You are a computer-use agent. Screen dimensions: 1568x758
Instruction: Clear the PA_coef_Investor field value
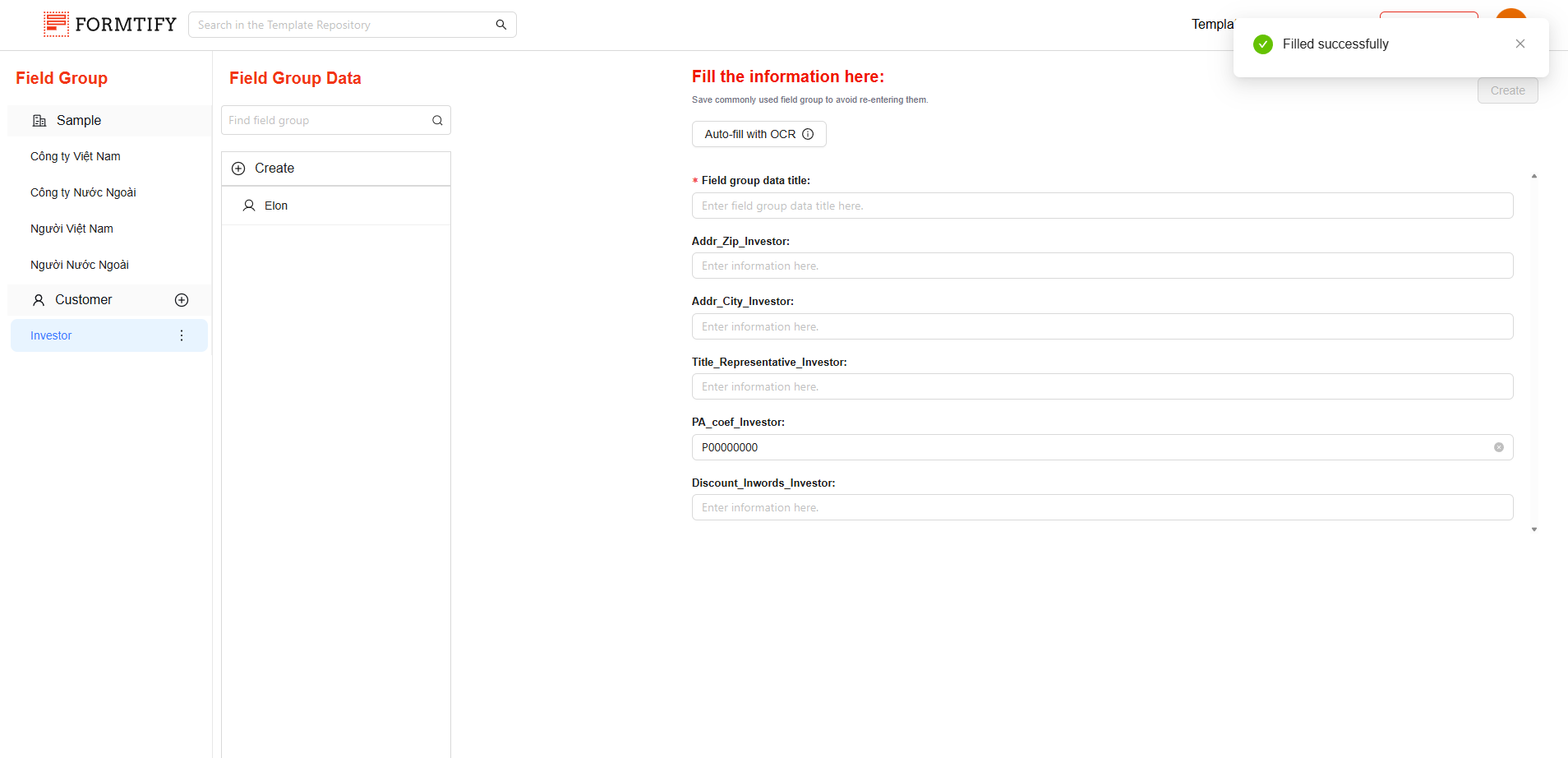pos(1498,447)
